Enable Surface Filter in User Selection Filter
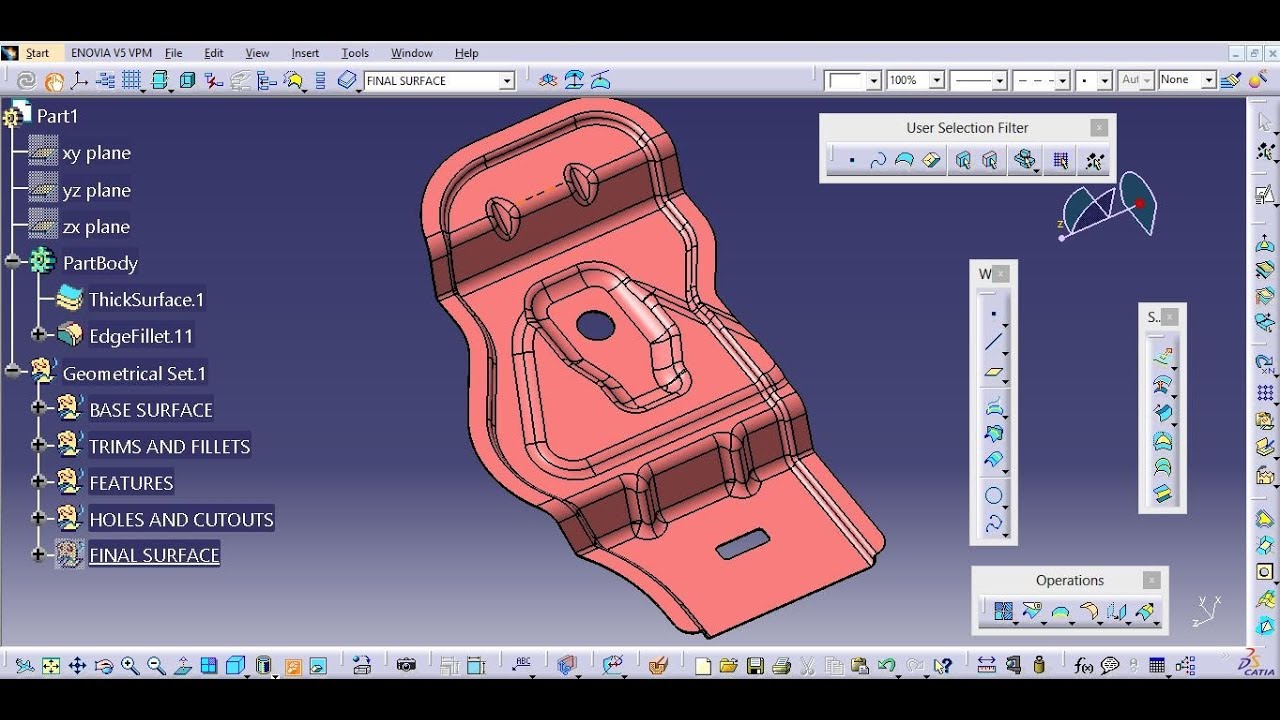This screenshot has height=720, width=1280. point(904,160)
